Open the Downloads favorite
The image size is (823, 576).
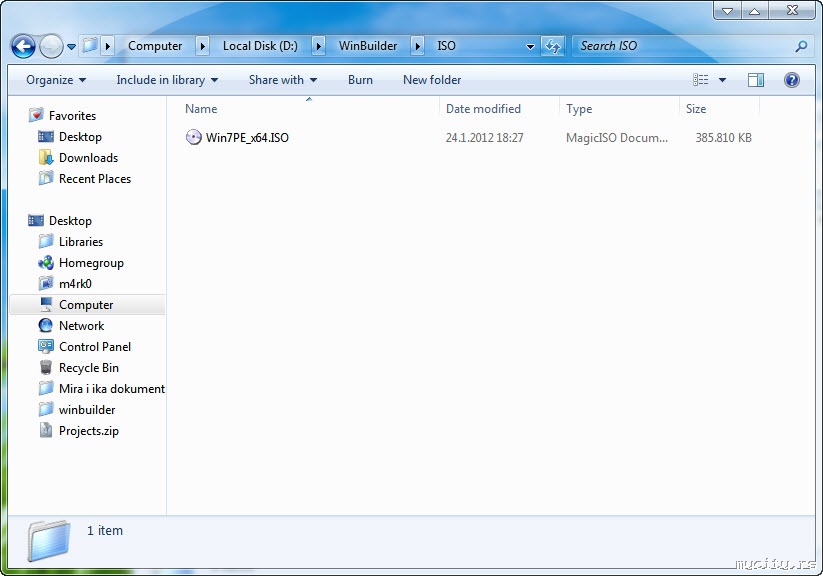pyautogui.click(x=88, y=158)
